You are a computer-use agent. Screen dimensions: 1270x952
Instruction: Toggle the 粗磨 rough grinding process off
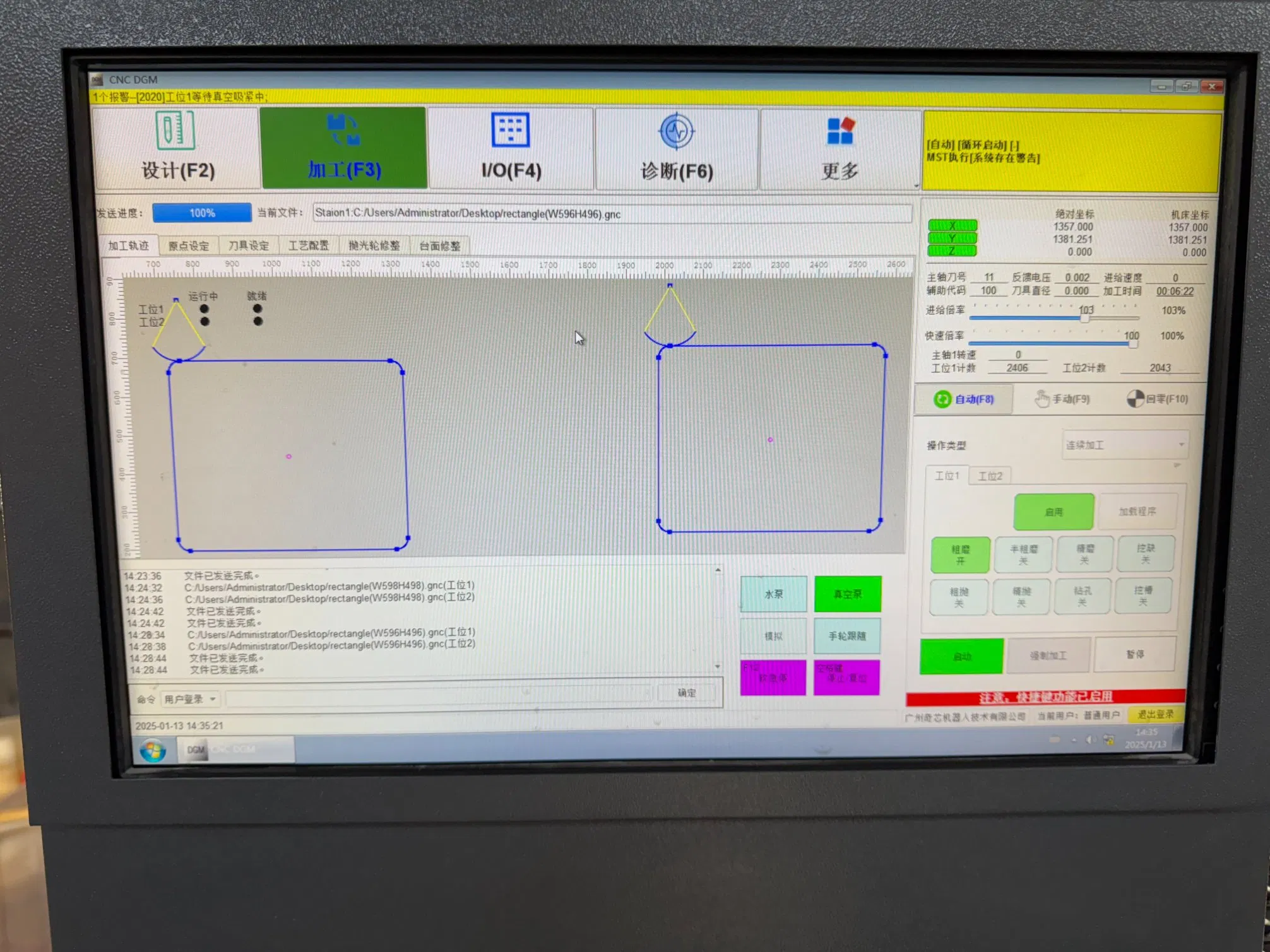(x=960, y=555)
